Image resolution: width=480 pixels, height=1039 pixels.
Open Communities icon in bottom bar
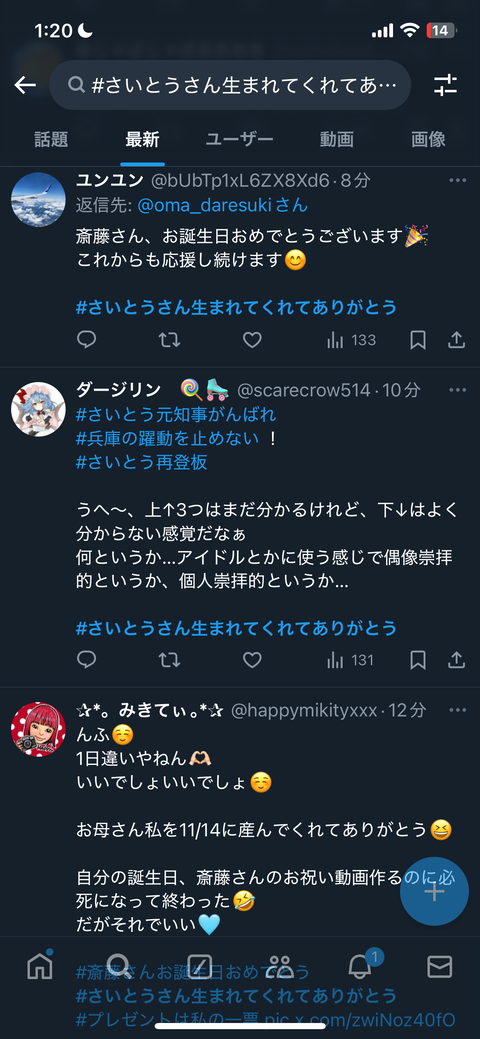tap(280, 967)
